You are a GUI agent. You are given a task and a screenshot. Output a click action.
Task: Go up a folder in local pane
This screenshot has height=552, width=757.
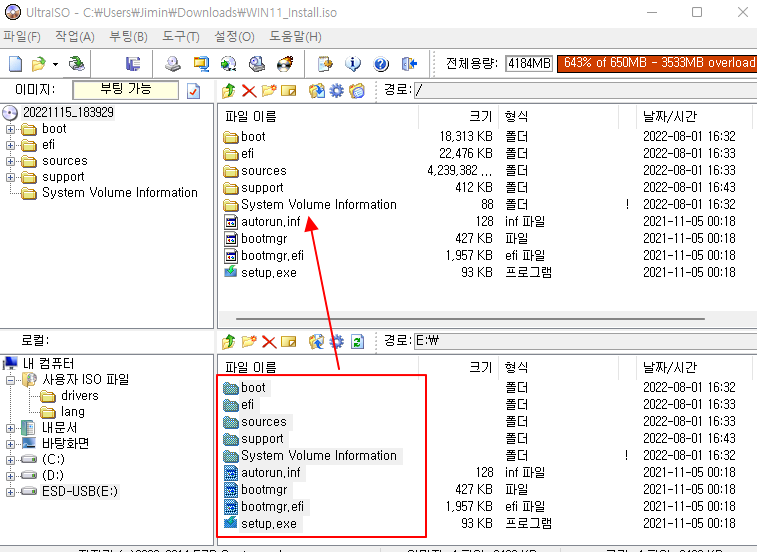click(229, 341)
